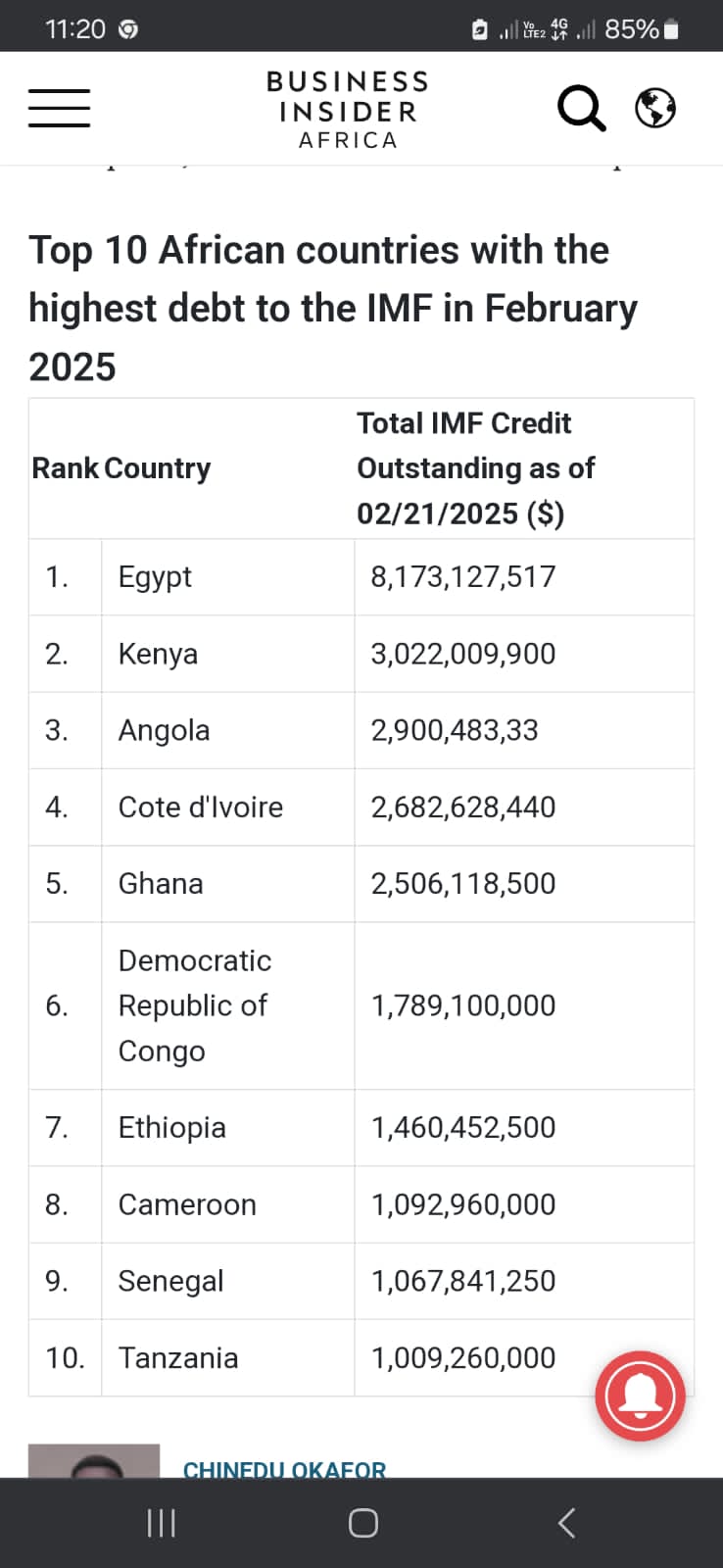The height and width of the screenshot is (1568, 723).
Task: Select the Democratic Republic of Congo cell
Action: [x=194, y=1005]
